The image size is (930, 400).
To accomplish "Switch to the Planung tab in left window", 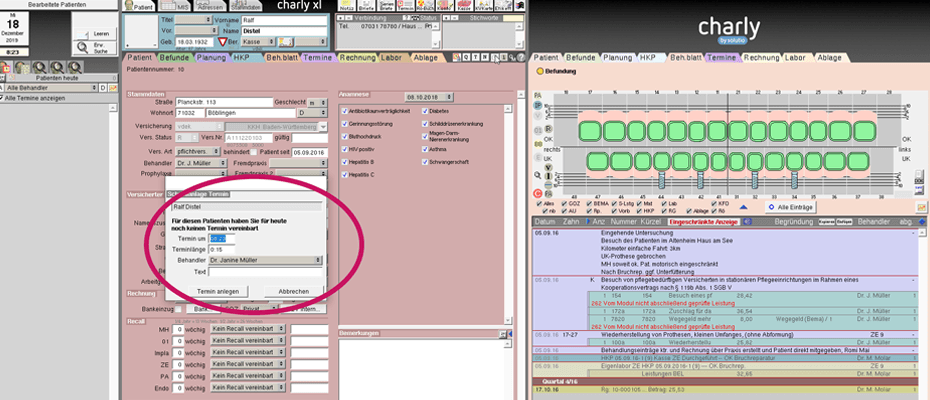I will [x=211, y=58].
